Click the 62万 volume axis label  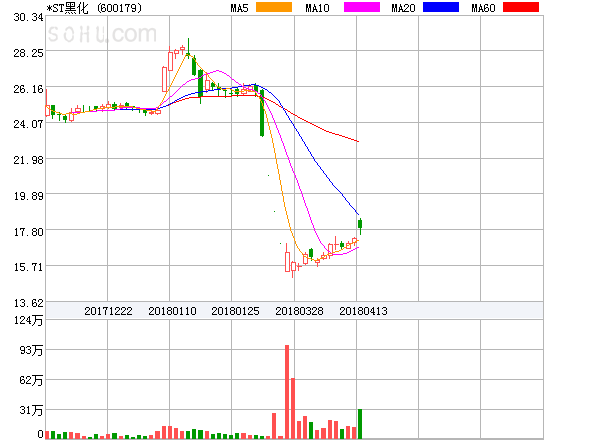(x=31, y=380)
